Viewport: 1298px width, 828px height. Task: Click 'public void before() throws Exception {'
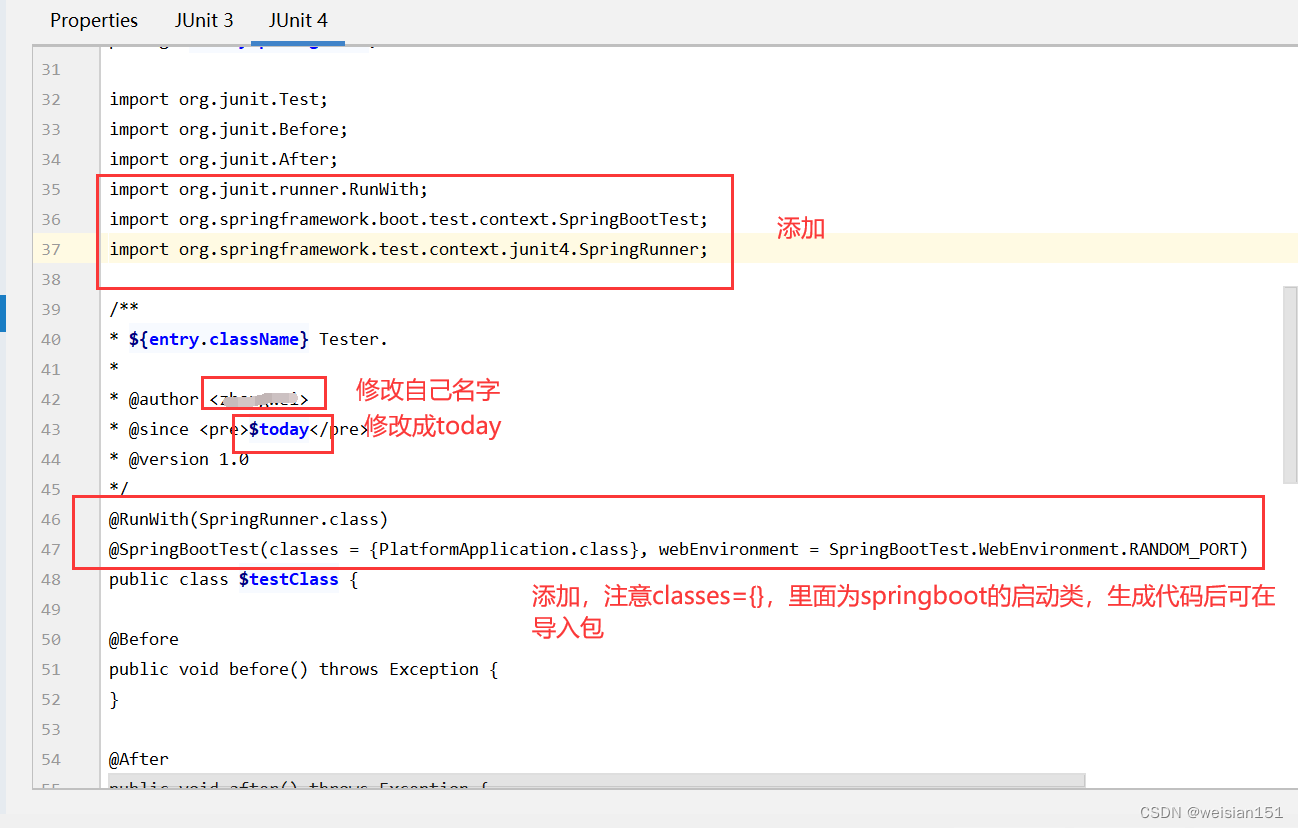[x=304, y=669]
